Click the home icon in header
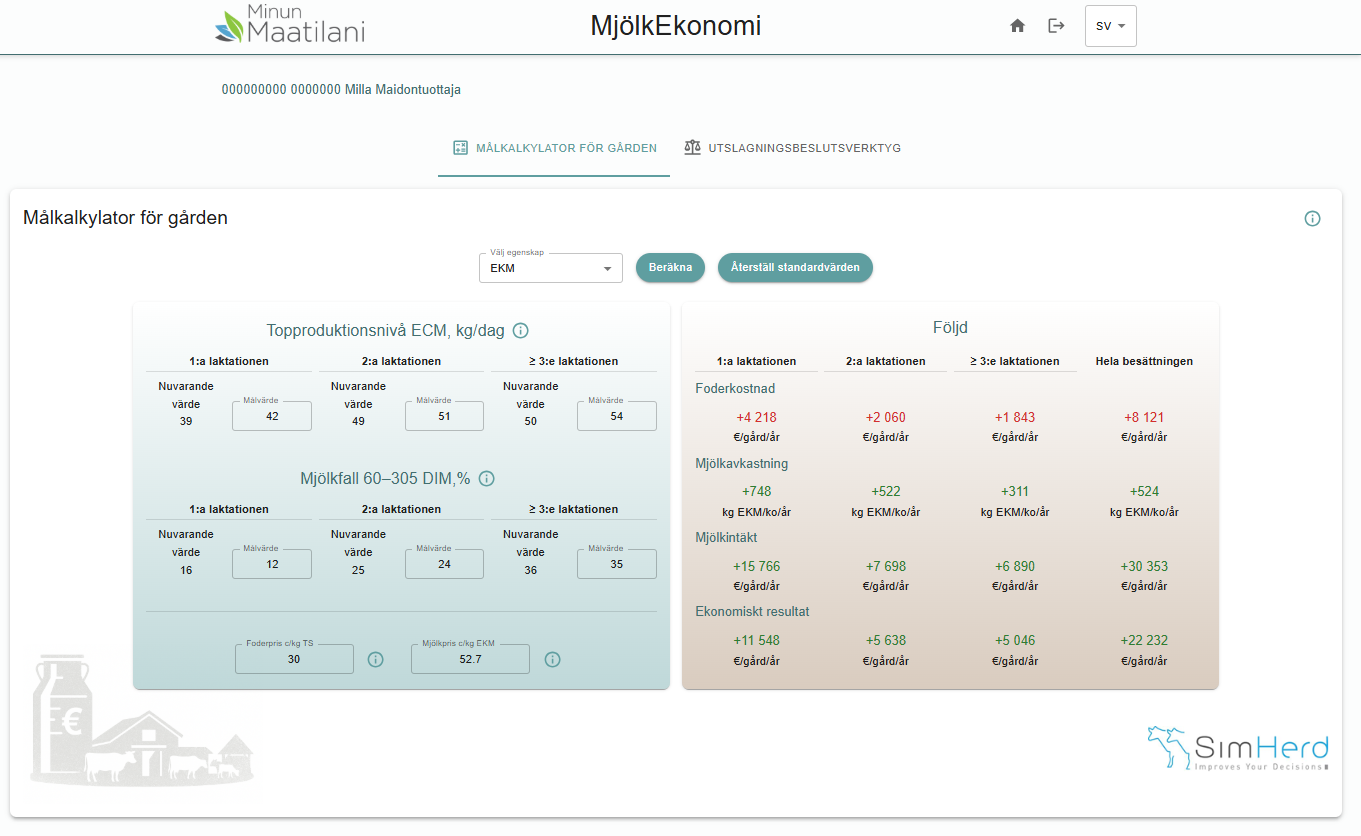 pos(1017,26)
